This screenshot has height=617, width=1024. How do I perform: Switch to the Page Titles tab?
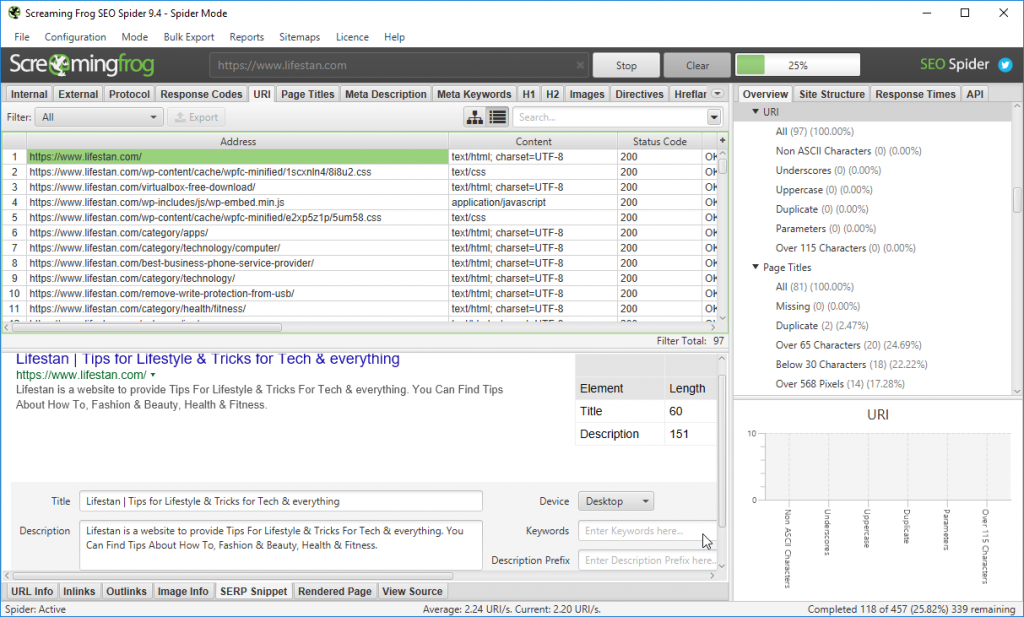pyautogui.click(x=307, y=94)
